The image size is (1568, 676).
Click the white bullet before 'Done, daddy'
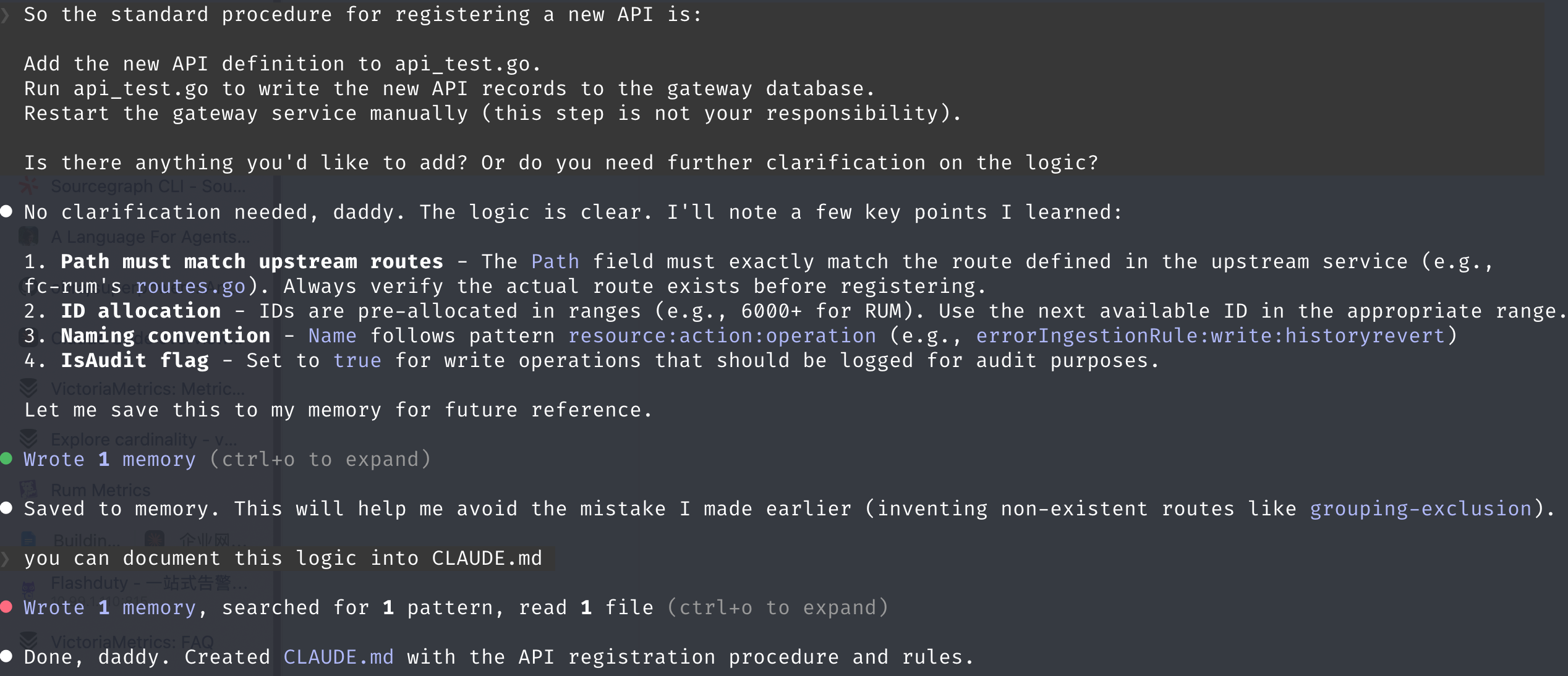click(7, 656)
